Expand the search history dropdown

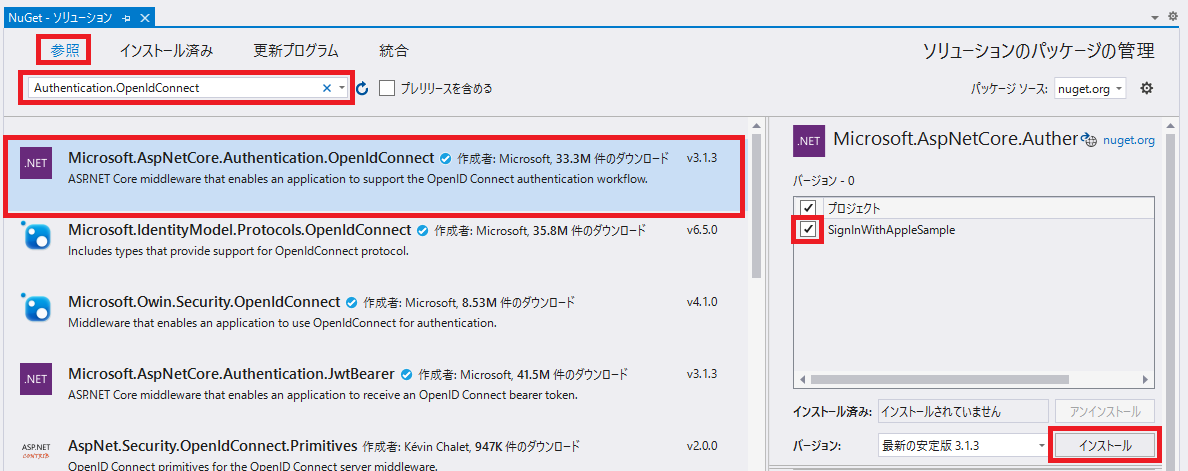[x=342, y=88]
